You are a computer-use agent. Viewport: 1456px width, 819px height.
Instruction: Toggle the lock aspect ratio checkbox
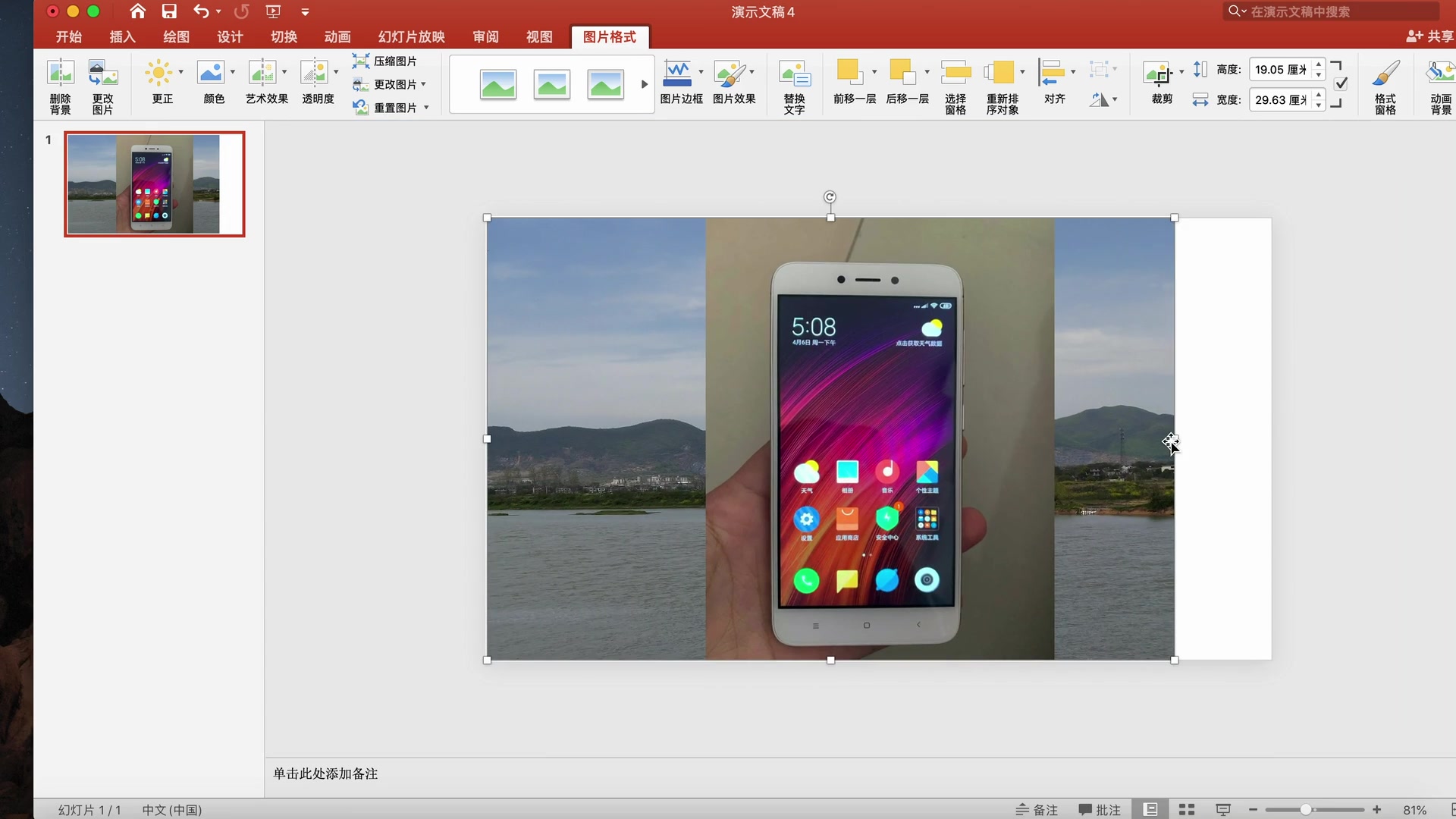pos(1341,83)
